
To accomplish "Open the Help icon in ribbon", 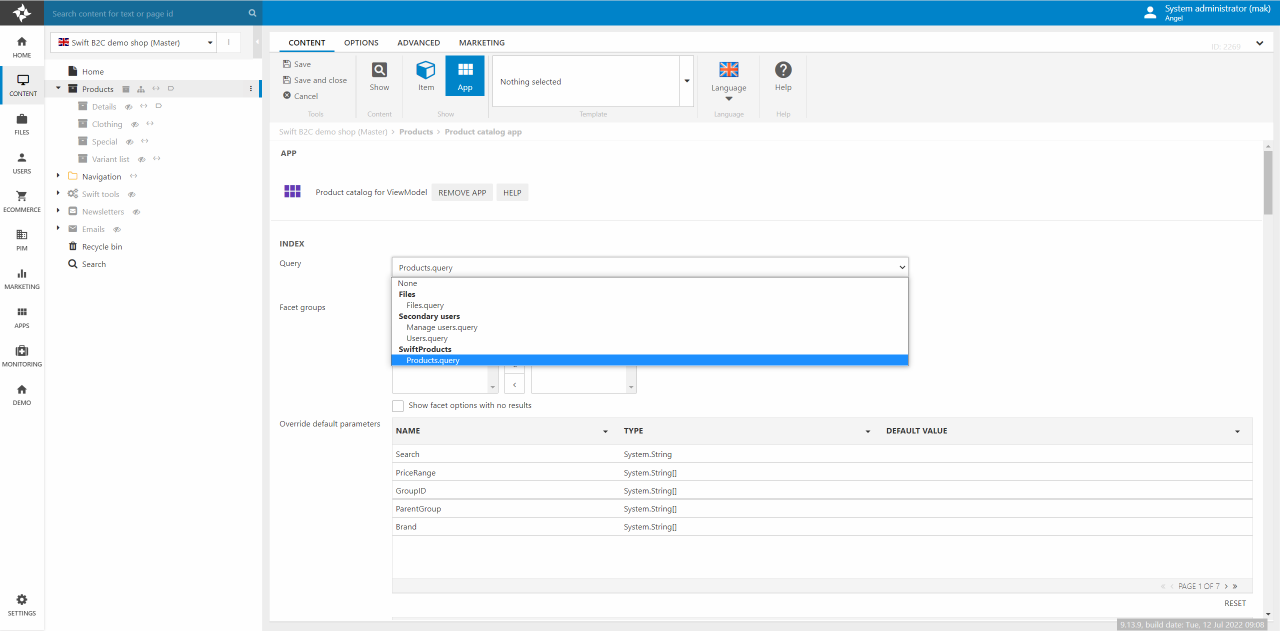I will [783, 75].
